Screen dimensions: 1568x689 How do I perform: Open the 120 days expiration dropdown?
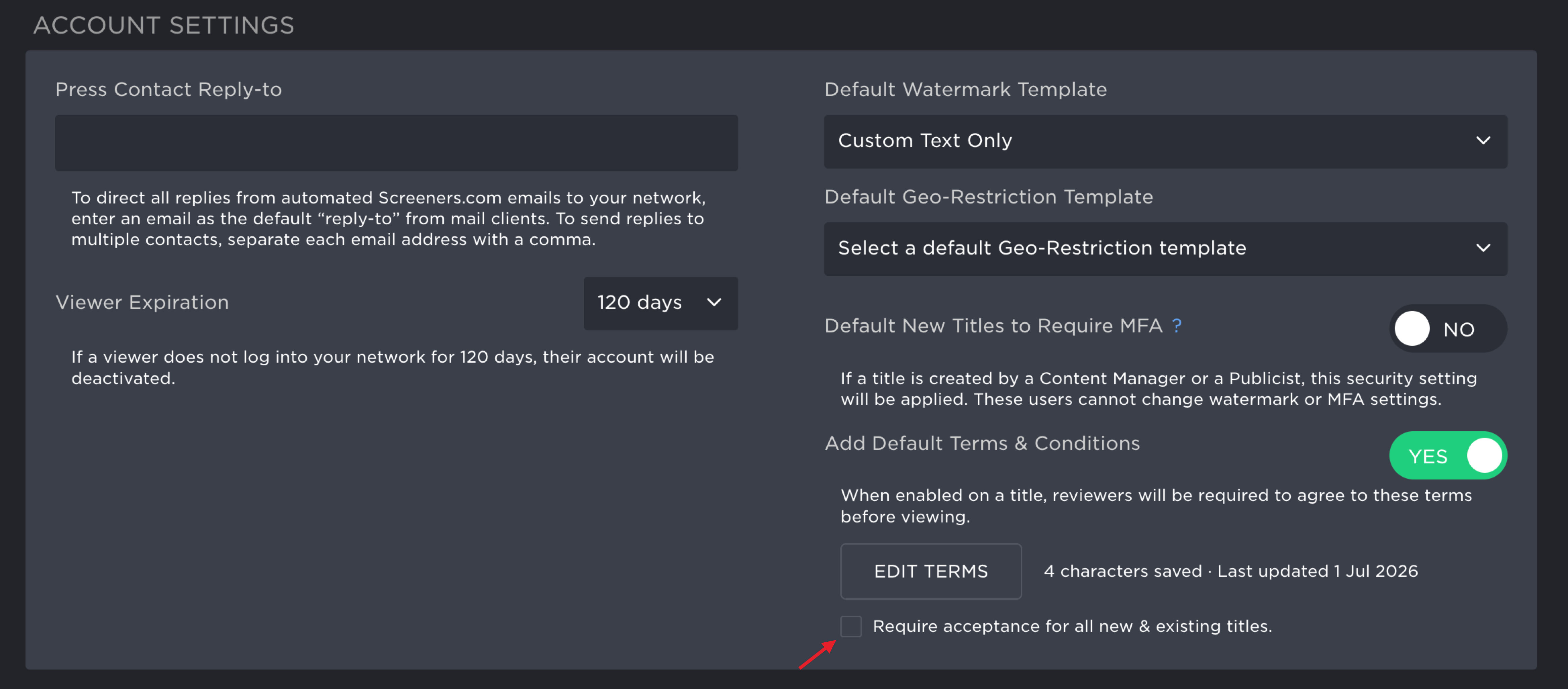(660, 303)
